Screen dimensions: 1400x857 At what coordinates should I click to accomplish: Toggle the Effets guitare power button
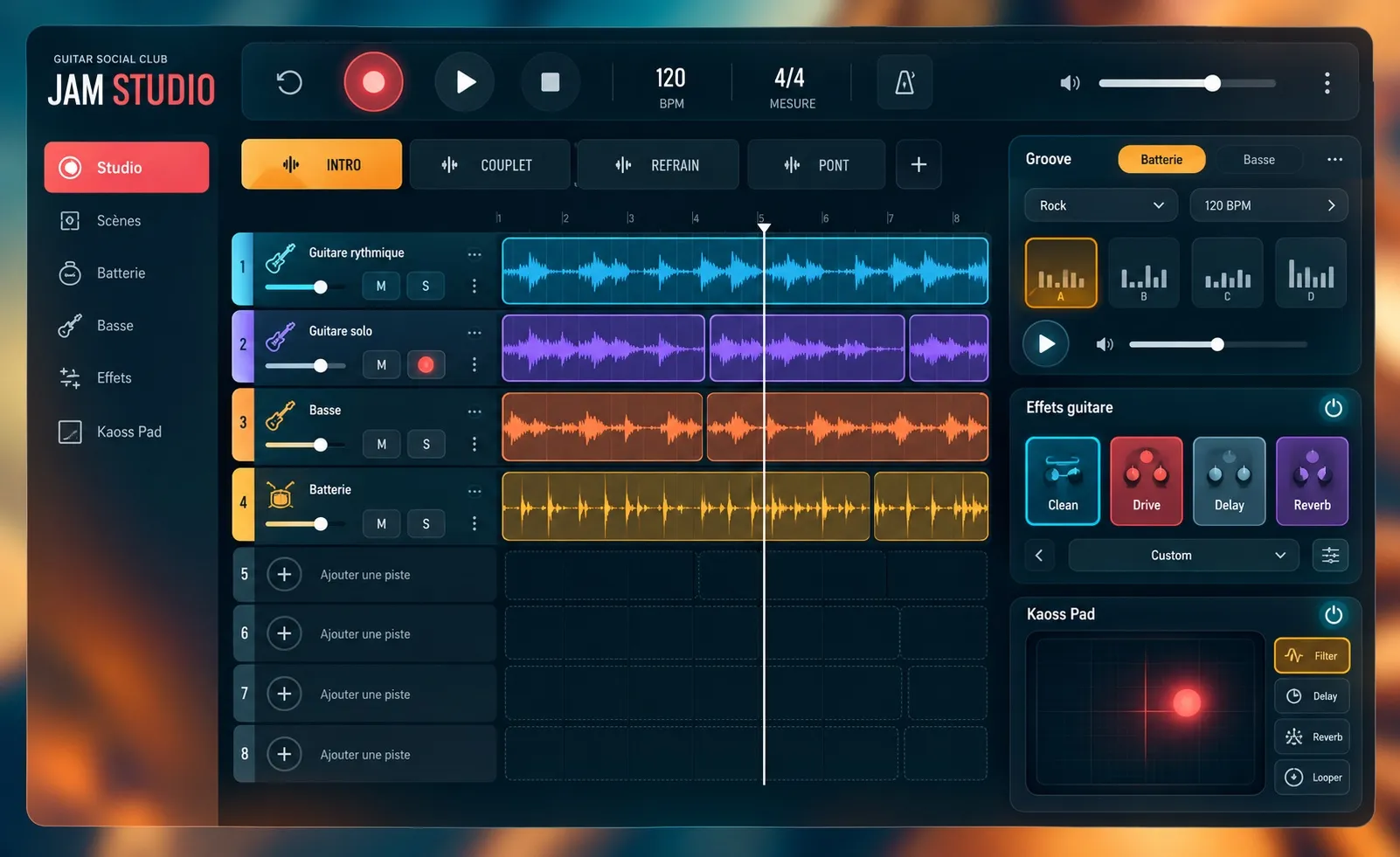pyautogui.click(x=1333, y=408)
